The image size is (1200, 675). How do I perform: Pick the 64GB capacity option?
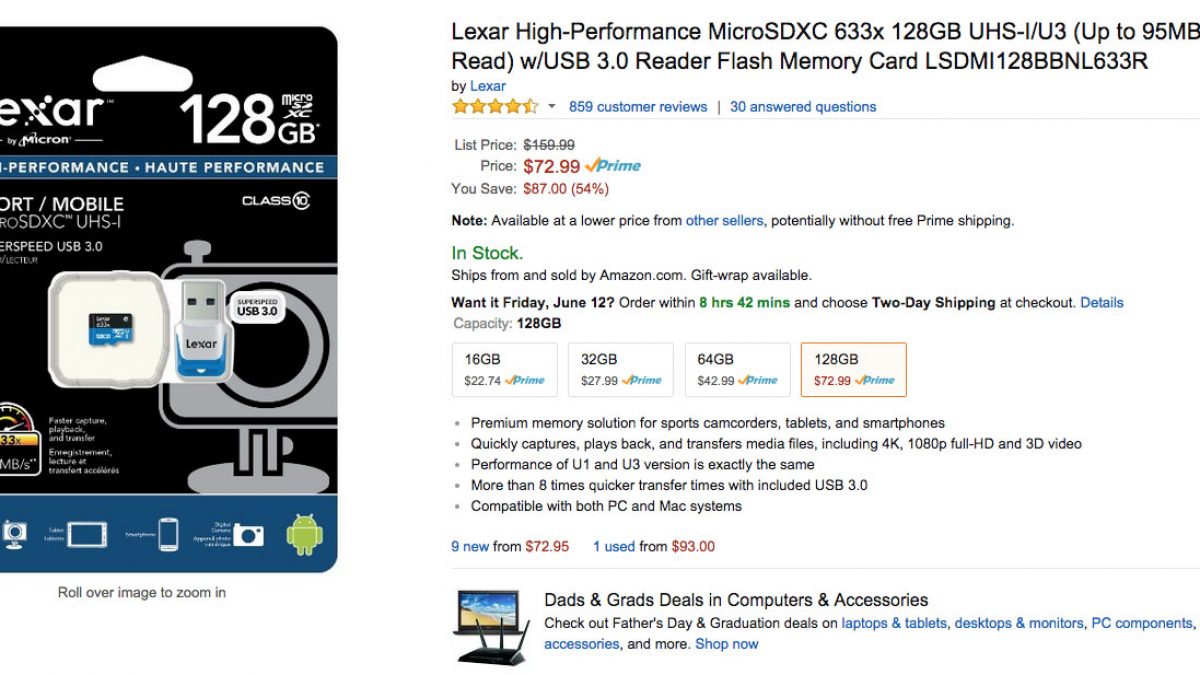coord(737,369)
